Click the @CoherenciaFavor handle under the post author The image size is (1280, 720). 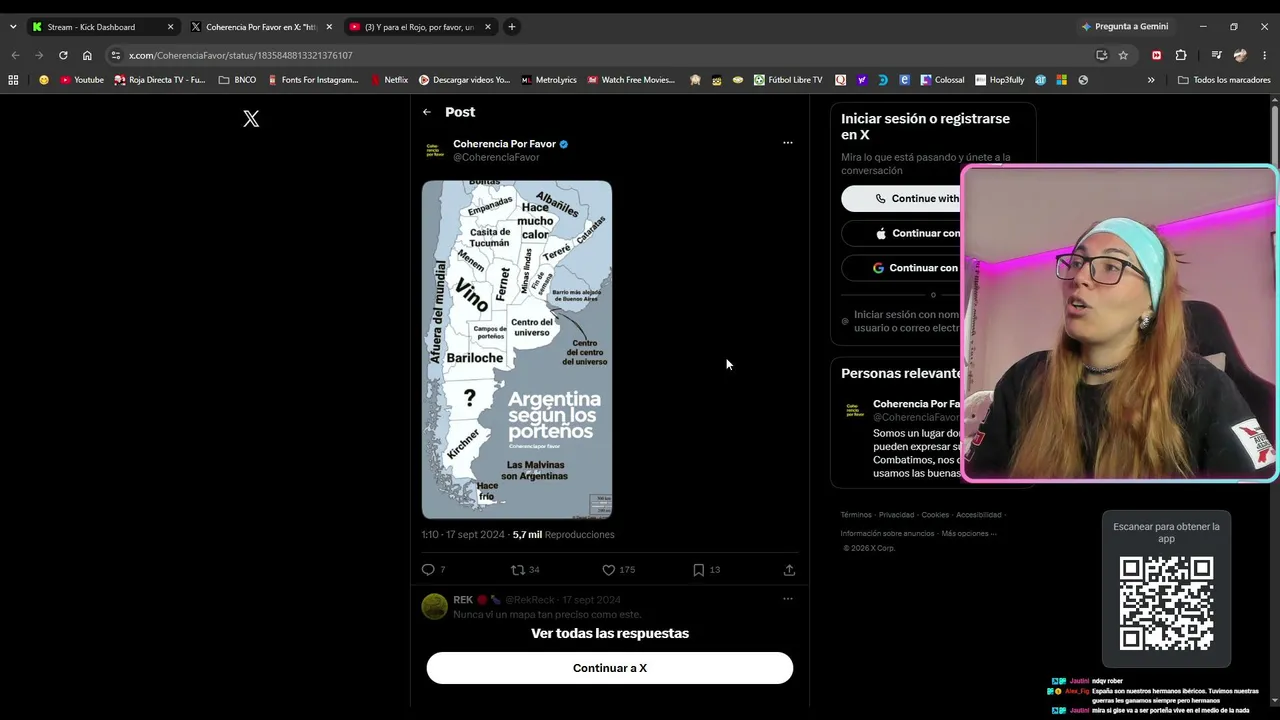pos(496,157)
